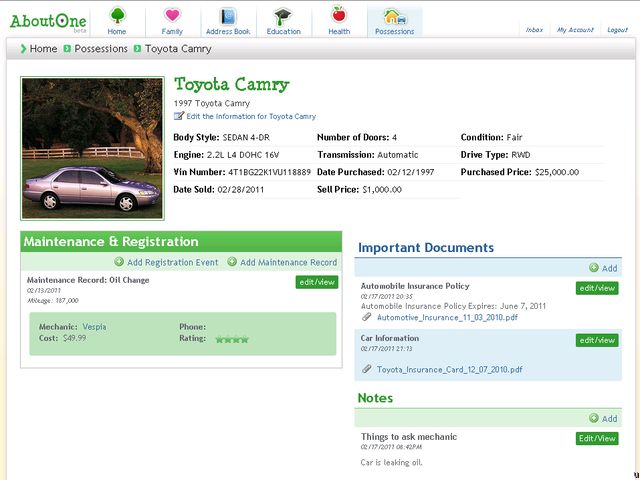Click the green plus icon for Add Maintenance Record

pyautogui.click(x=232, y=262)
